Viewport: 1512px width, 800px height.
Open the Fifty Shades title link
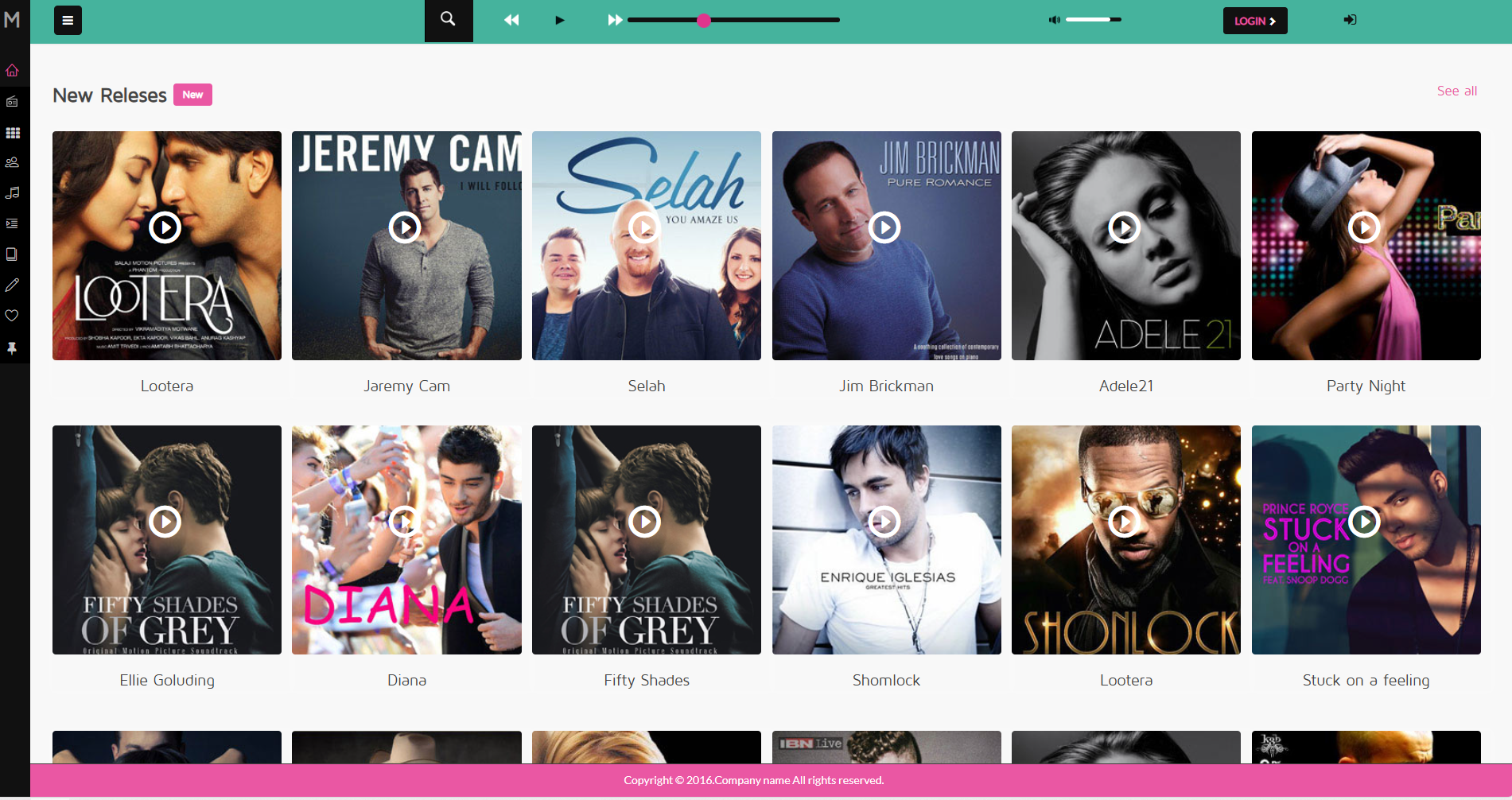tap(647, 680)
